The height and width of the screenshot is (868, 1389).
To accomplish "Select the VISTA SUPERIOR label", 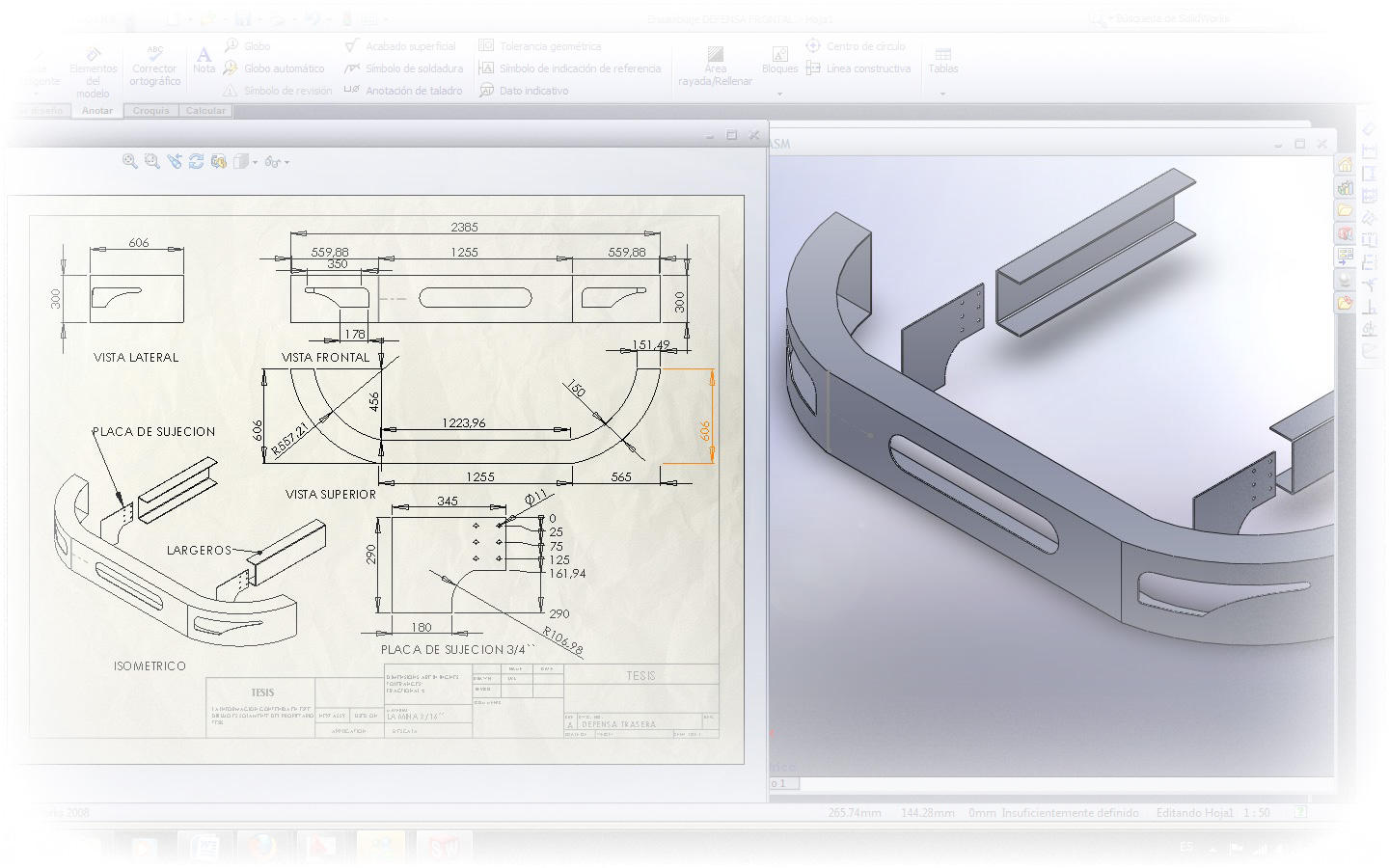I will 331,495.
